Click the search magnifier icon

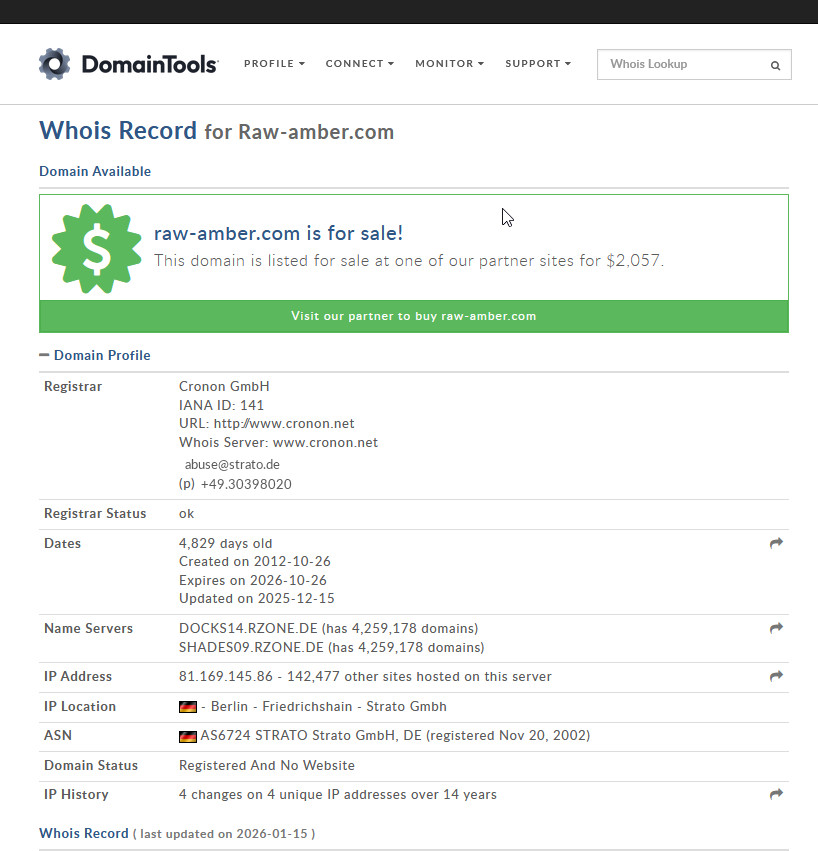click(x=775, y=66)
